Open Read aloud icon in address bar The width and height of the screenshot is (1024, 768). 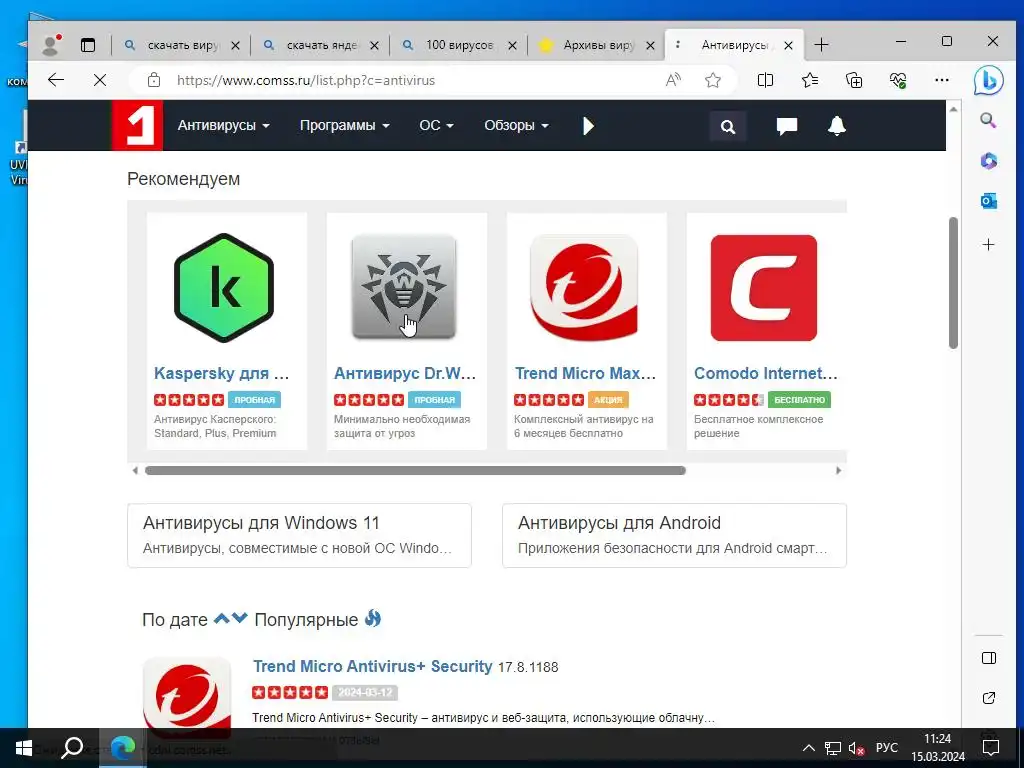[x=673, y=80]
